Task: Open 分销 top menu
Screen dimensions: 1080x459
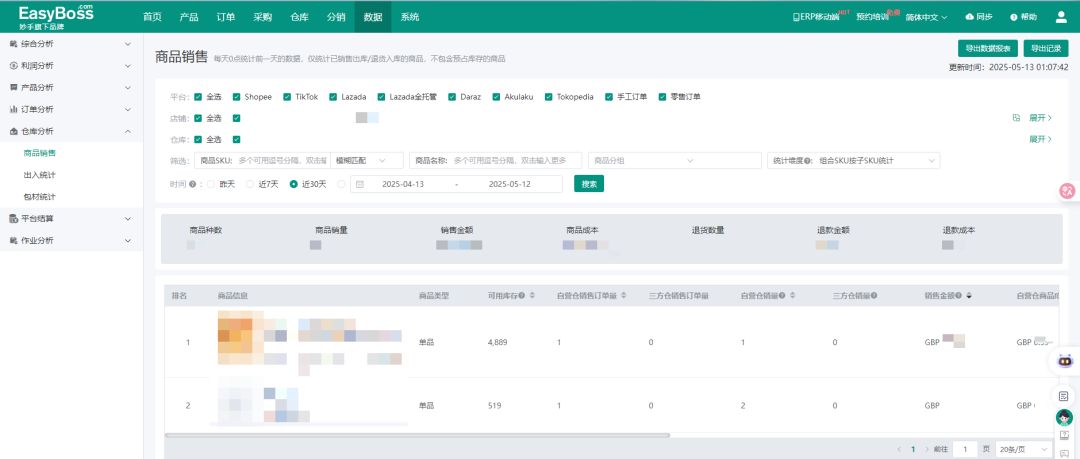Action: pyautogui.click(x=336, y=17)
